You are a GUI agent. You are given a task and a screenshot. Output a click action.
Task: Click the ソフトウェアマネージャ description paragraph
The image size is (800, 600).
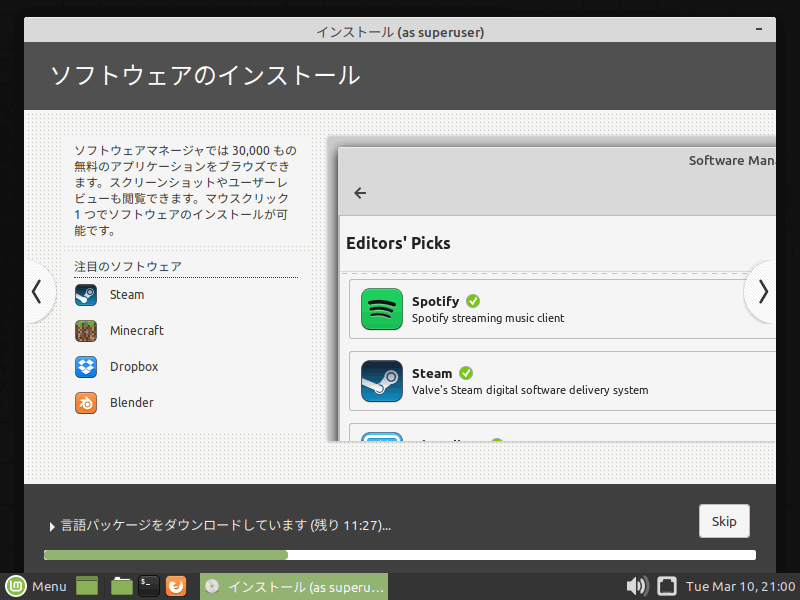[185, 190]
